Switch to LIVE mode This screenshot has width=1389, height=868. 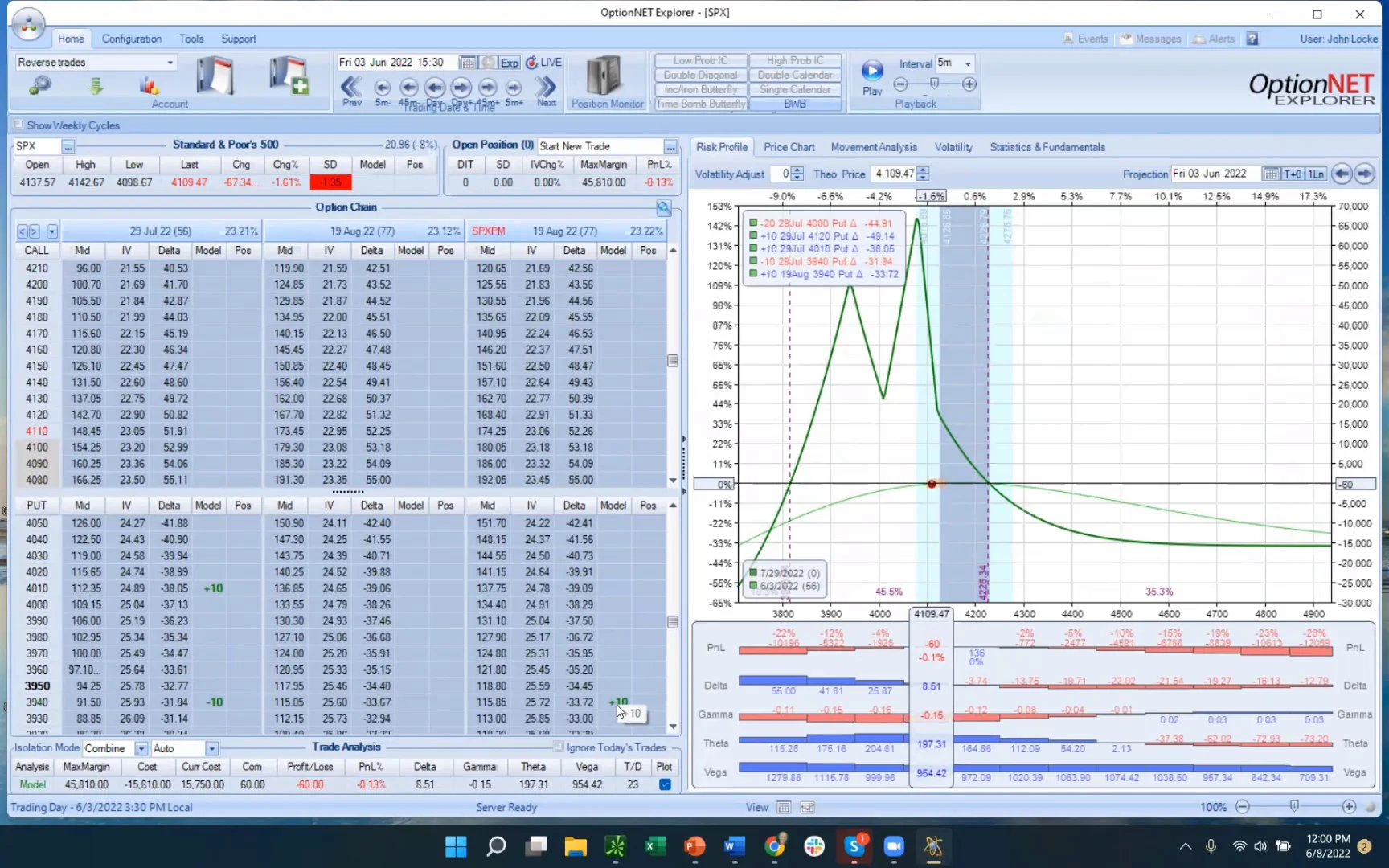[x=544, y=63]
